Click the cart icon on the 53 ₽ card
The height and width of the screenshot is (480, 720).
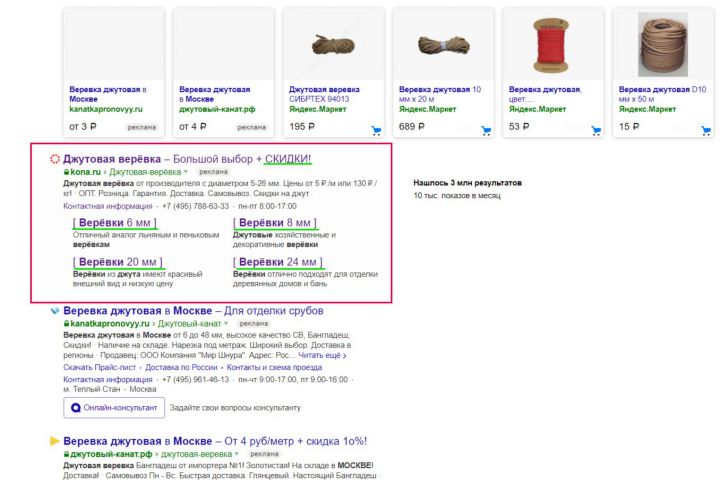(x=596, y=131)
